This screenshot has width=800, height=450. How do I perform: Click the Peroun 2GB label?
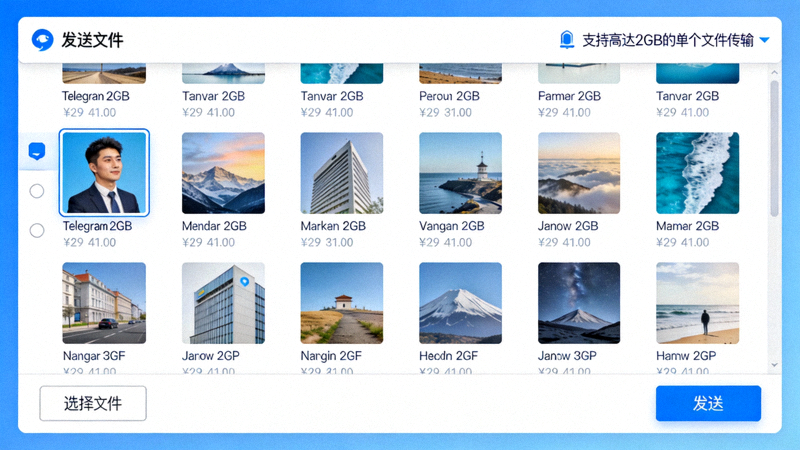[449, 96]
